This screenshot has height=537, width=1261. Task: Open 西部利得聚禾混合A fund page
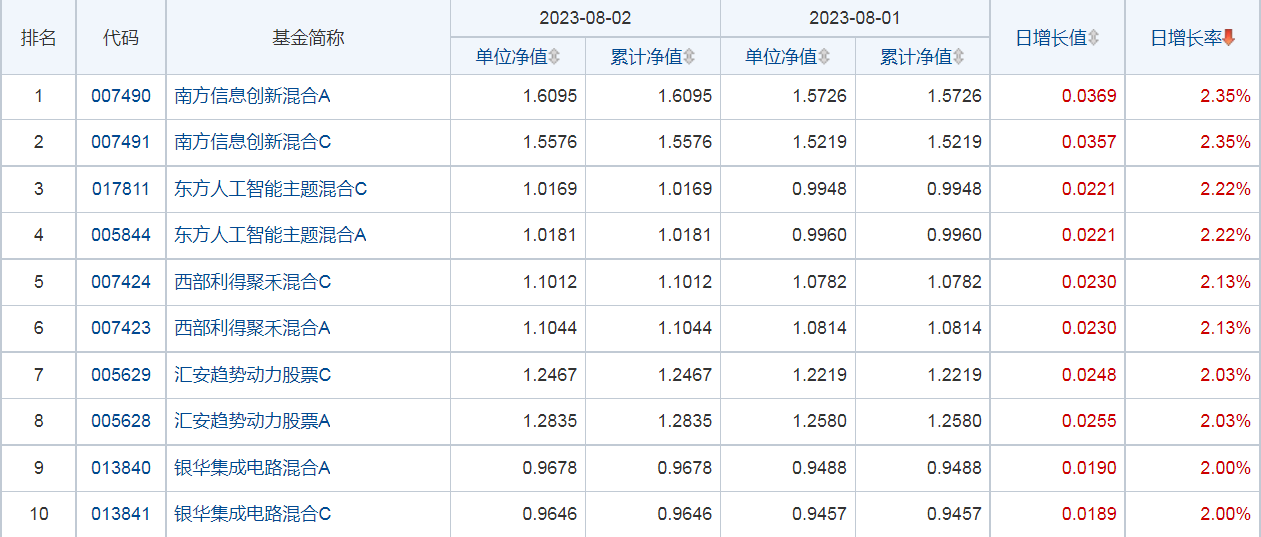point(253,328)
